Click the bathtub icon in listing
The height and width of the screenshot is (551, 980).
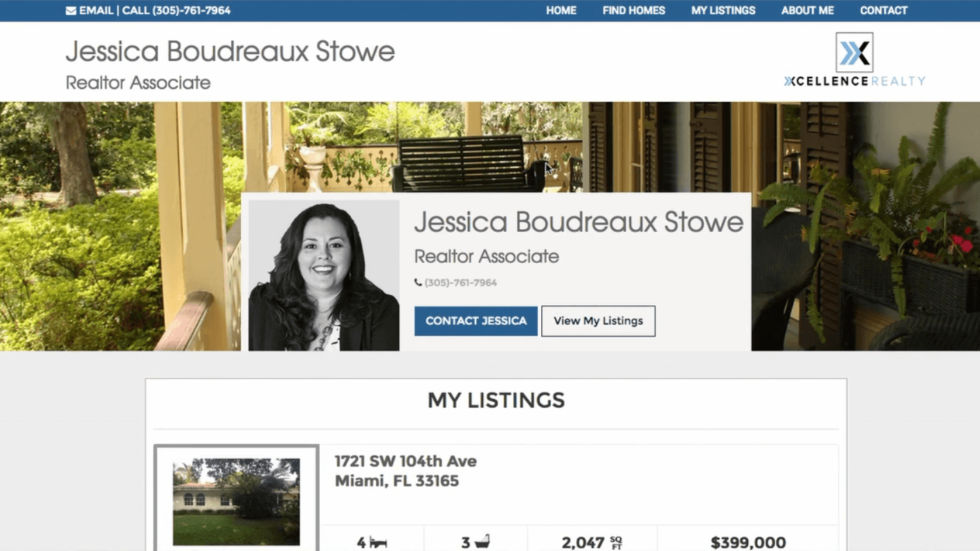click(482, 542)
